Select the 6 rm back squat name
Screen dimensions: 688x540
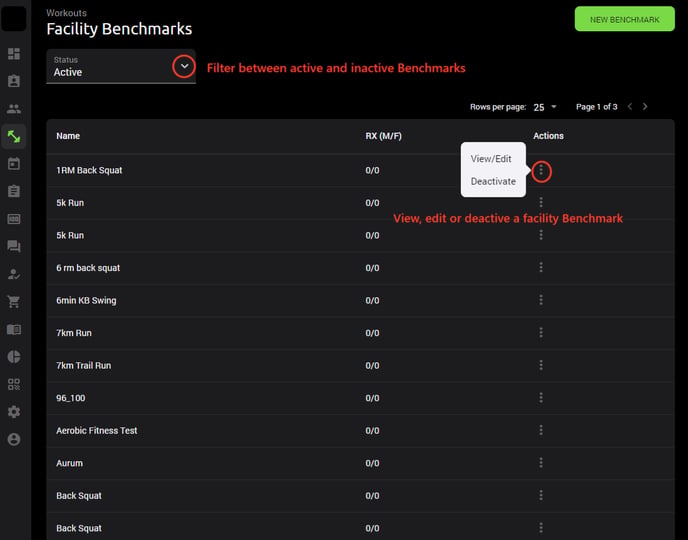tap(88, 268)
